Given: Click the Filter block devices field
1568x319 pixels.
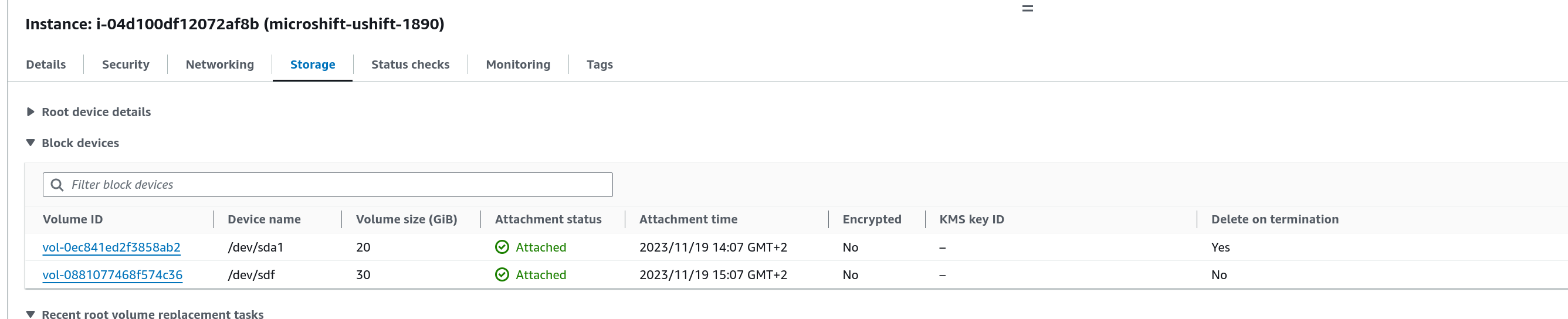Looking at the screenshot, I should click(x=335, y=185).
